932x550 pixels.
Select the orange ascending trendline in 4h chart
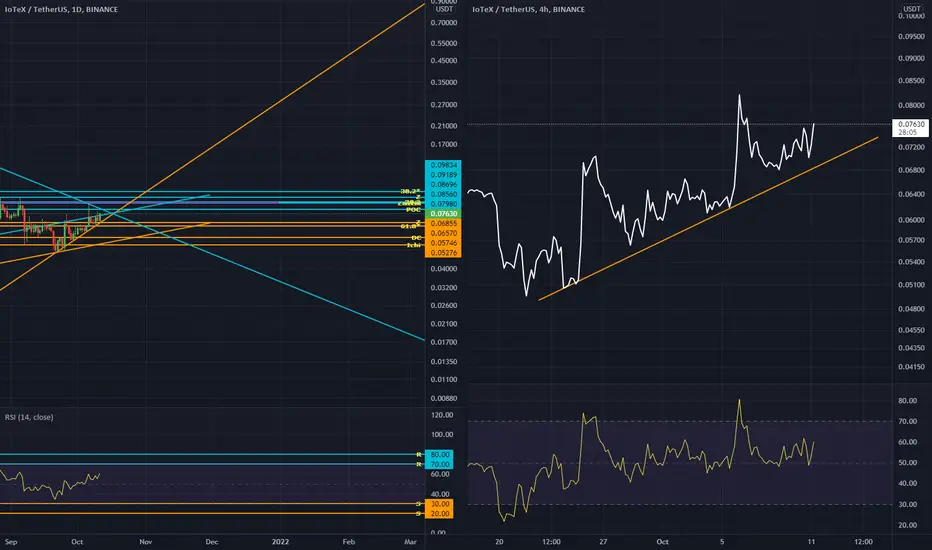click(707, 219)
